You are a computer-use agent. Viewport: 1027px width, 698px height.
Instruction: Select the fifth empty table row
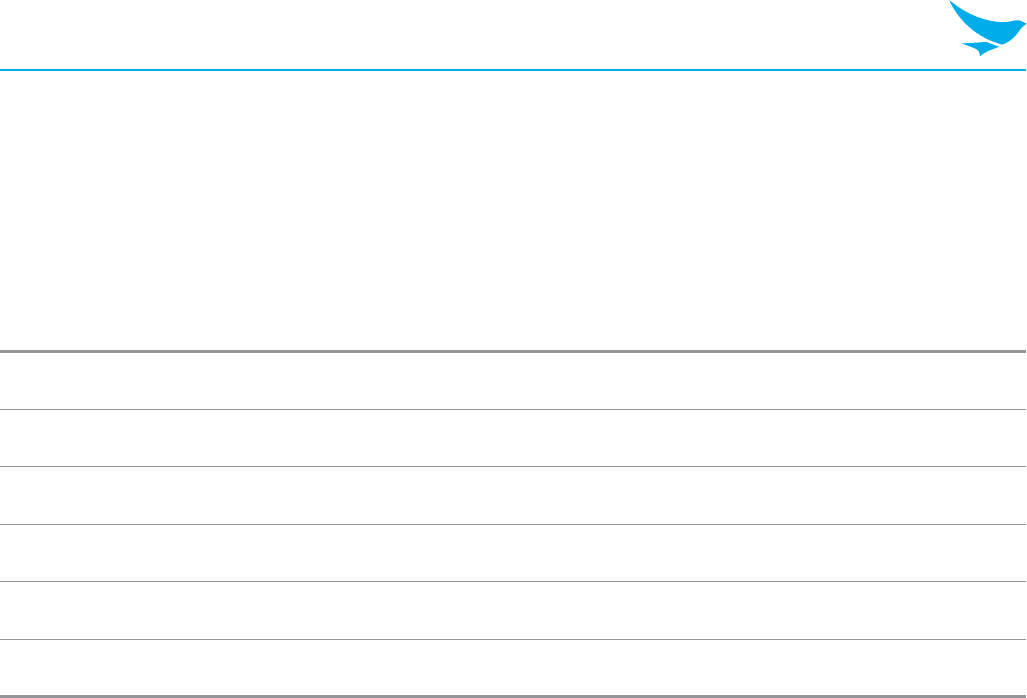(513, 610)
